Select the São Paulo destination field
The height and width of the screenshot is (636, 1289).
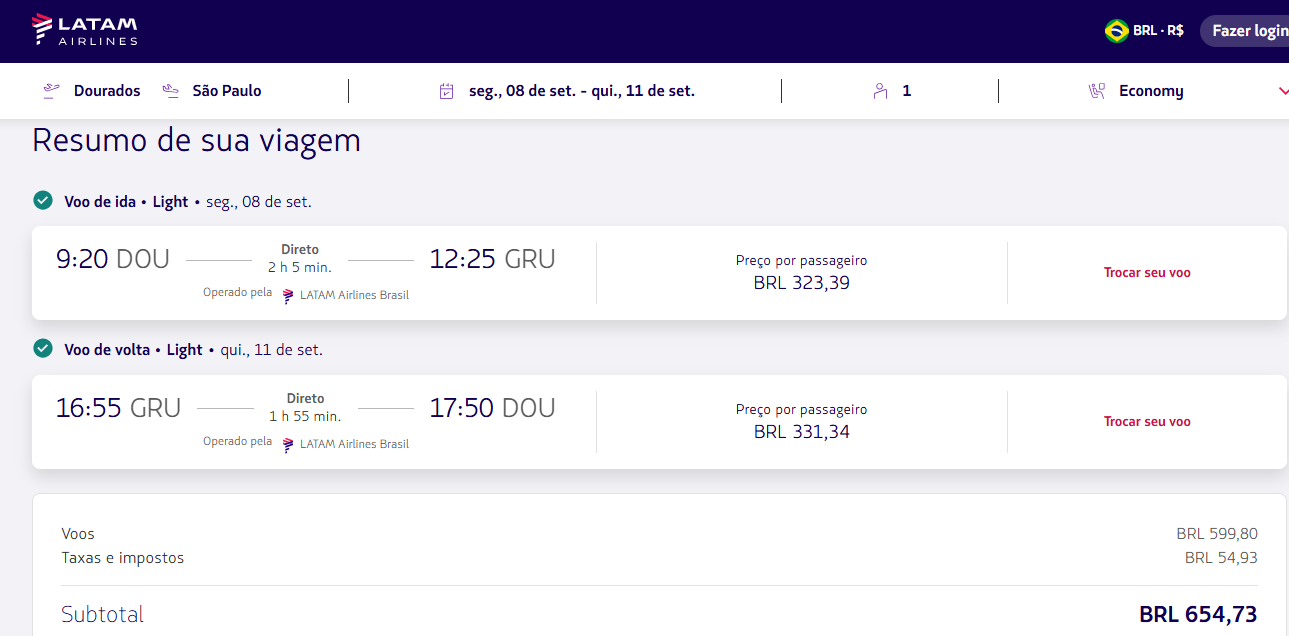pos(227,91)
